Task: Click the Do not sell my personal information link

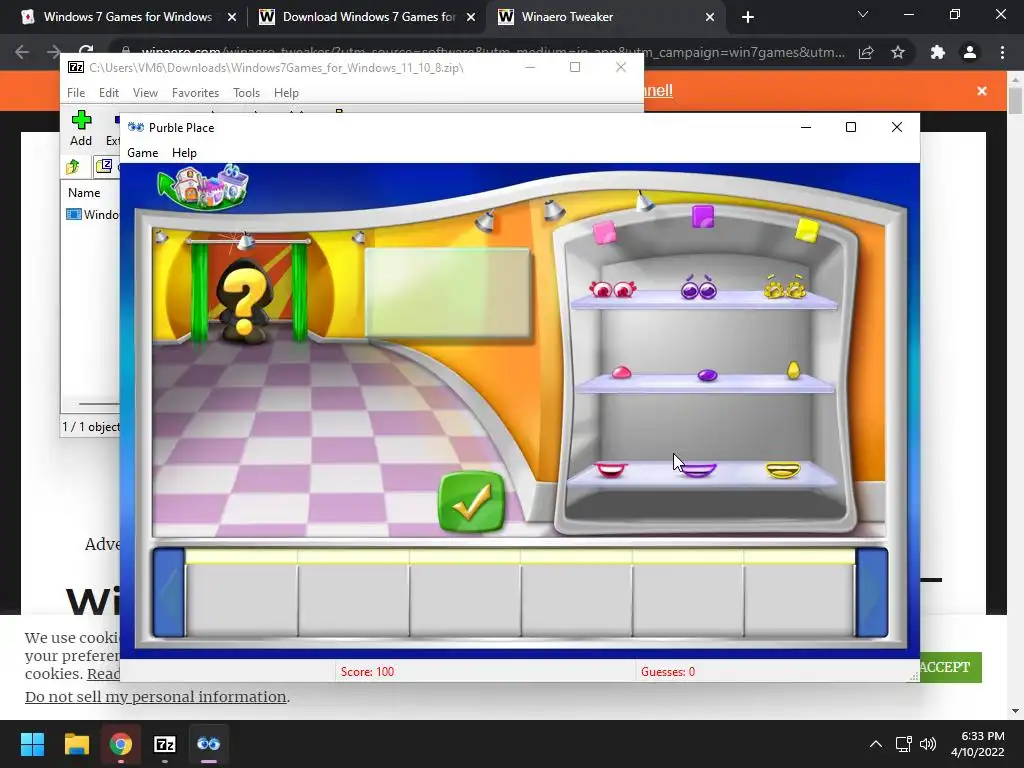Action: (x=155, y=697)
